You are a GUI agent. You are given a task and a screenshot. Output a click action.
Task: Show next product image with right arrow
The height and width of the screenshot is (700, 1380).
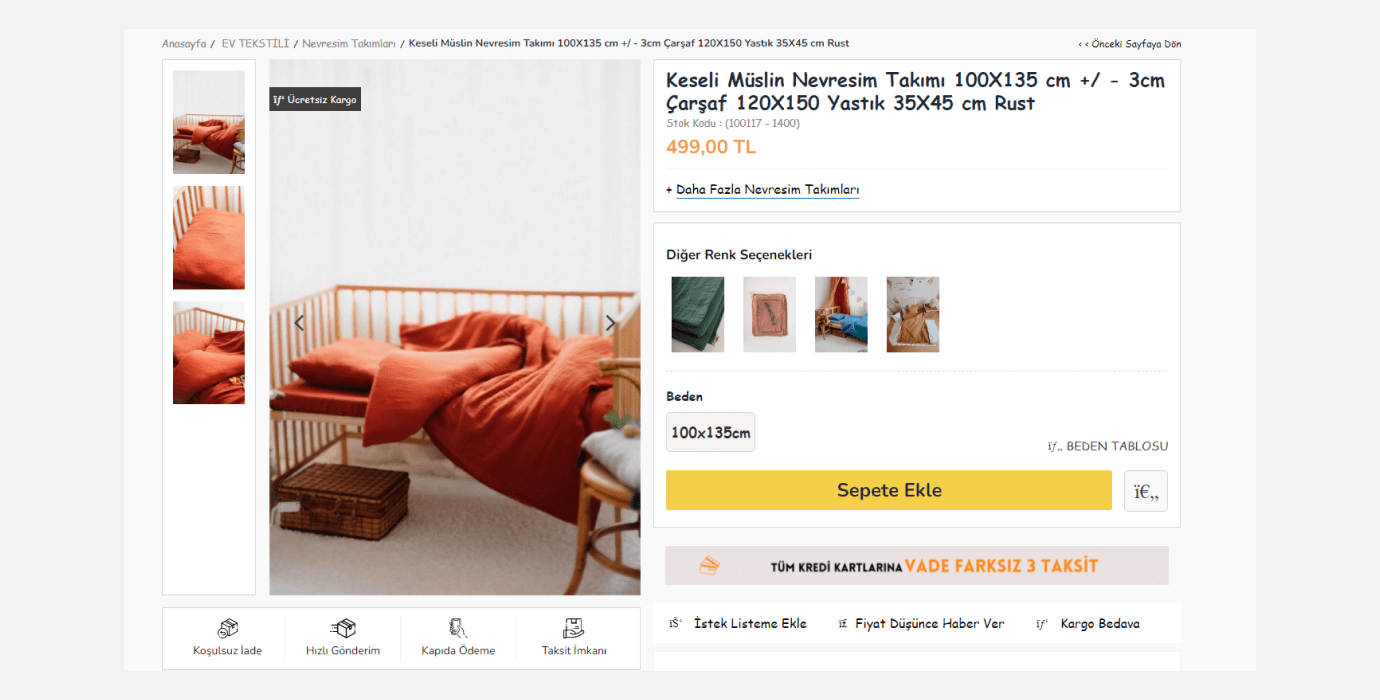[x=611, y=323]
